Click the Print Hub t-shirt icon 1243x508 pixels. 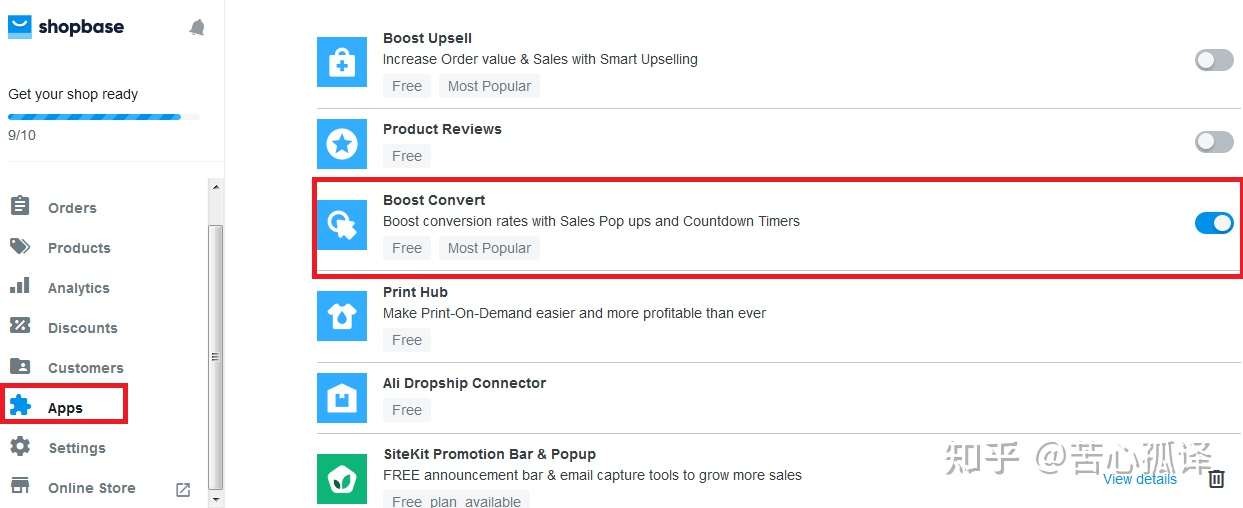(342, 316)
